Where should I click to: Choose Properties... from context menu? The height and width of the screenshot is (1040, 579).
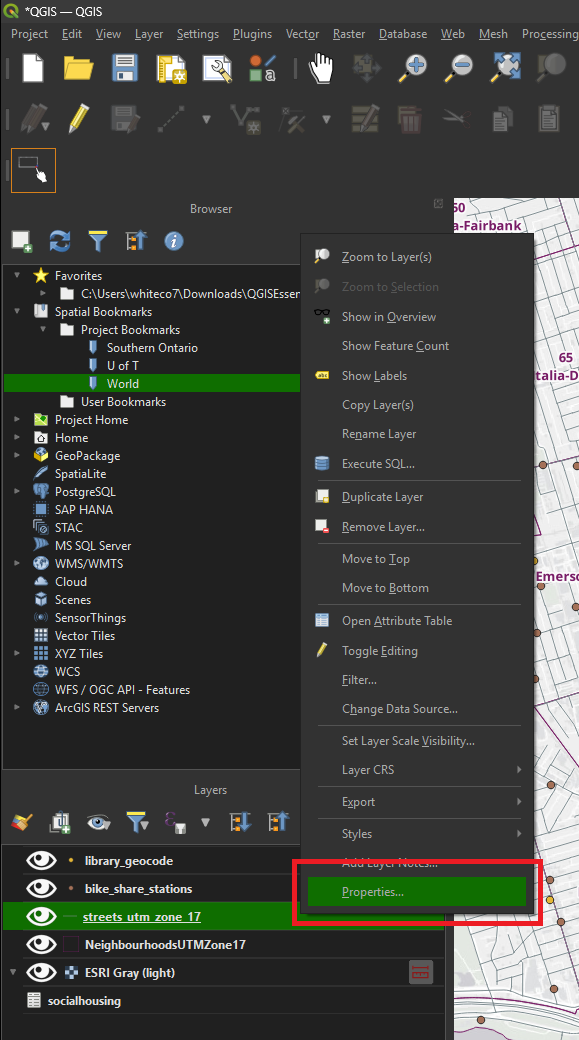[x=417, y=892]
